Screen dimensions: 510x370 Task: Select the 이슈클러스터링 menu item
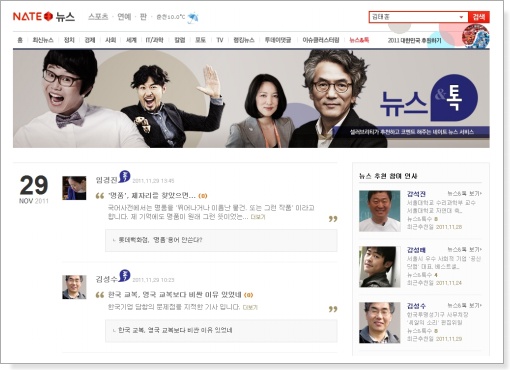tap(321, 40)
